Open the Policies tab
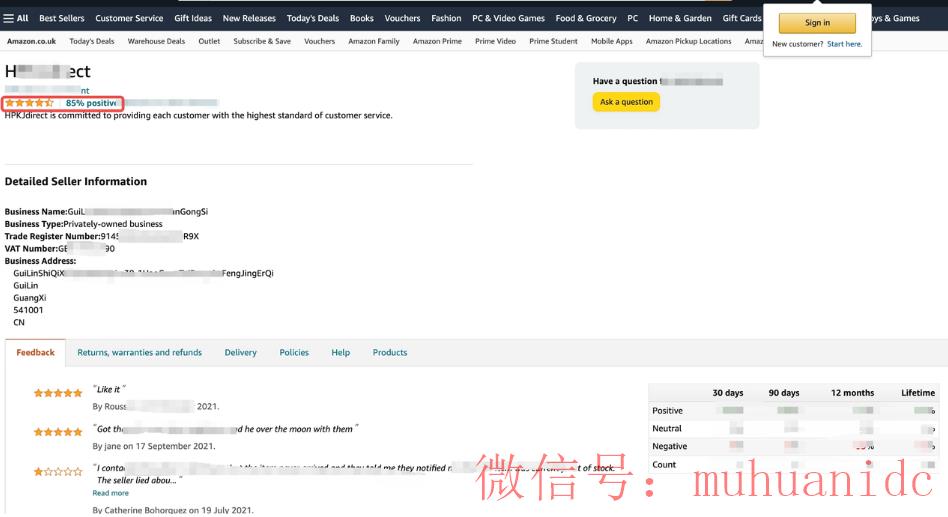This screenshot has height=517, width=948. (294, 353)
